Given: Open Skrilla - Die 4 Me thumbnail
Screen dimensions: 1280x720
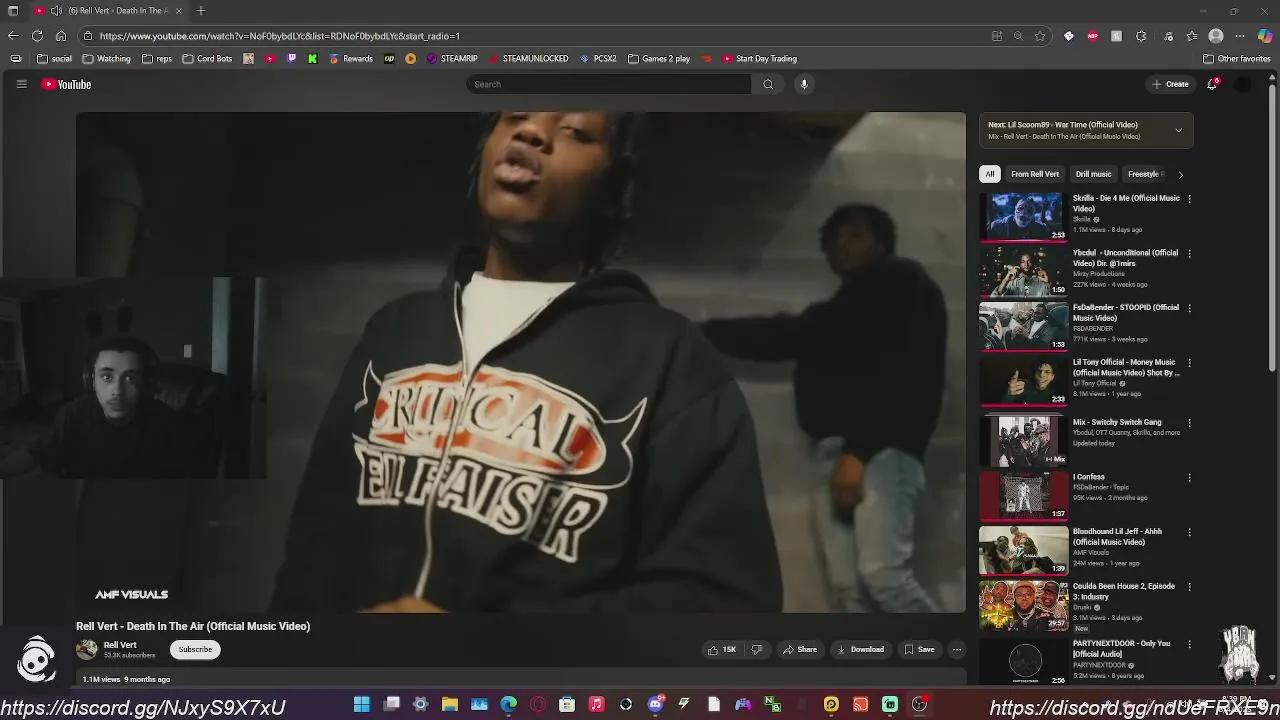Looking at the screenshot, I should 1024,216.
